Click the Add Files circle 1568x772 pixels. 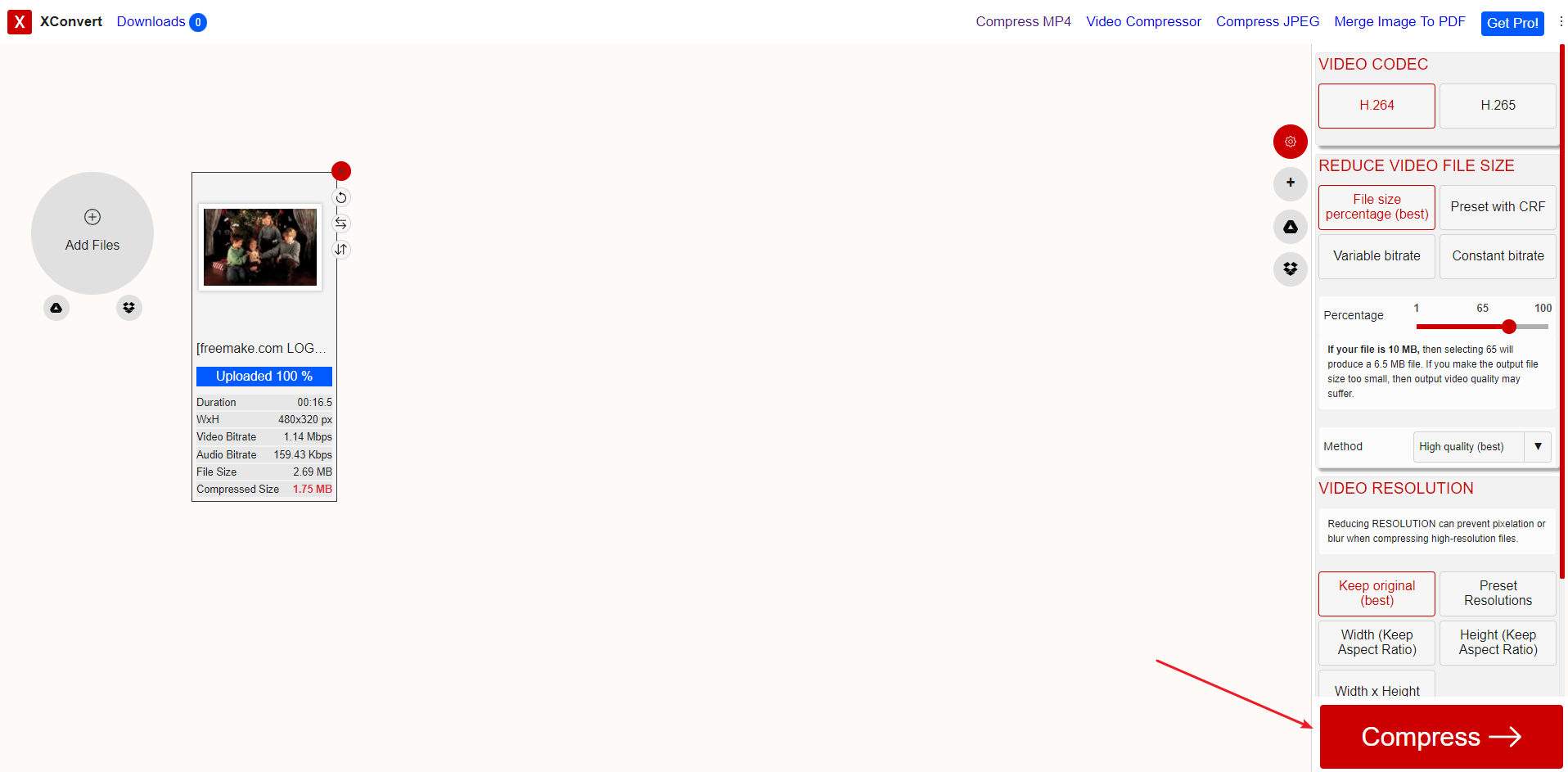[x=92, y=233]
